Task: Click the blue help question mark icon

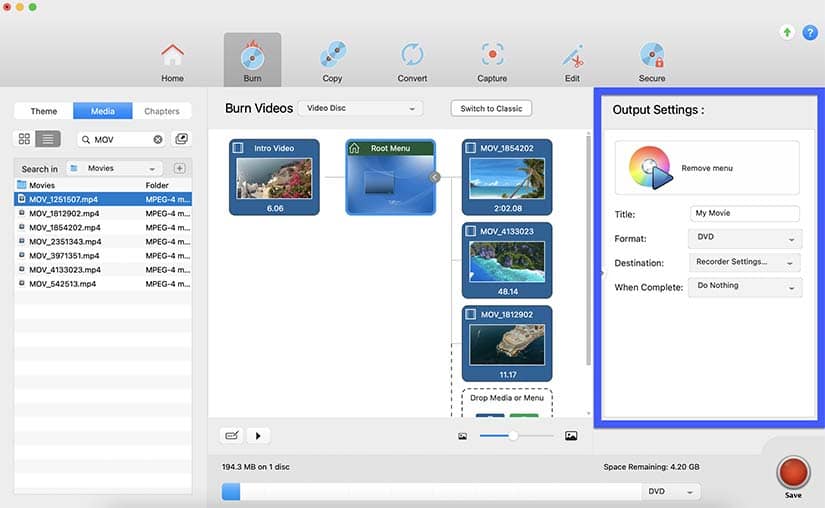Action: tap(810, 33)
